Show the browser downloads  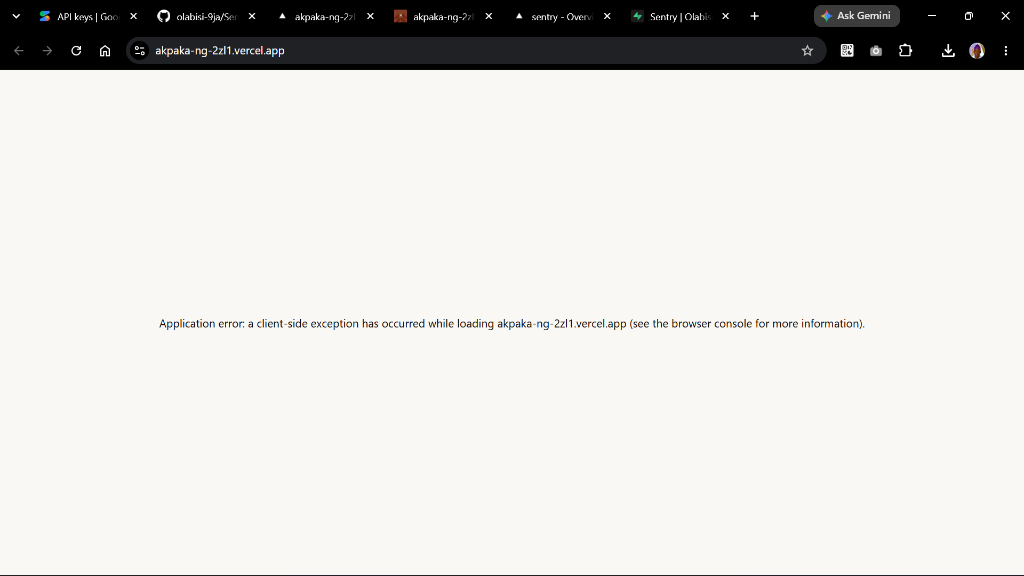point(948,51)
